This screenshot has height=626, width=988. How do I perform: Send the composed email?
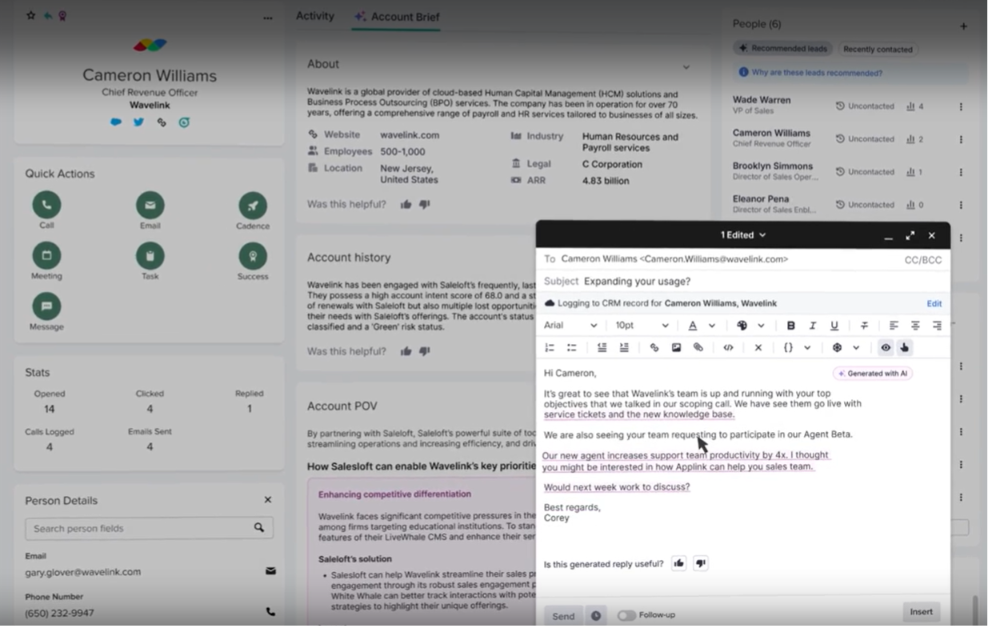tap(563, 616)
